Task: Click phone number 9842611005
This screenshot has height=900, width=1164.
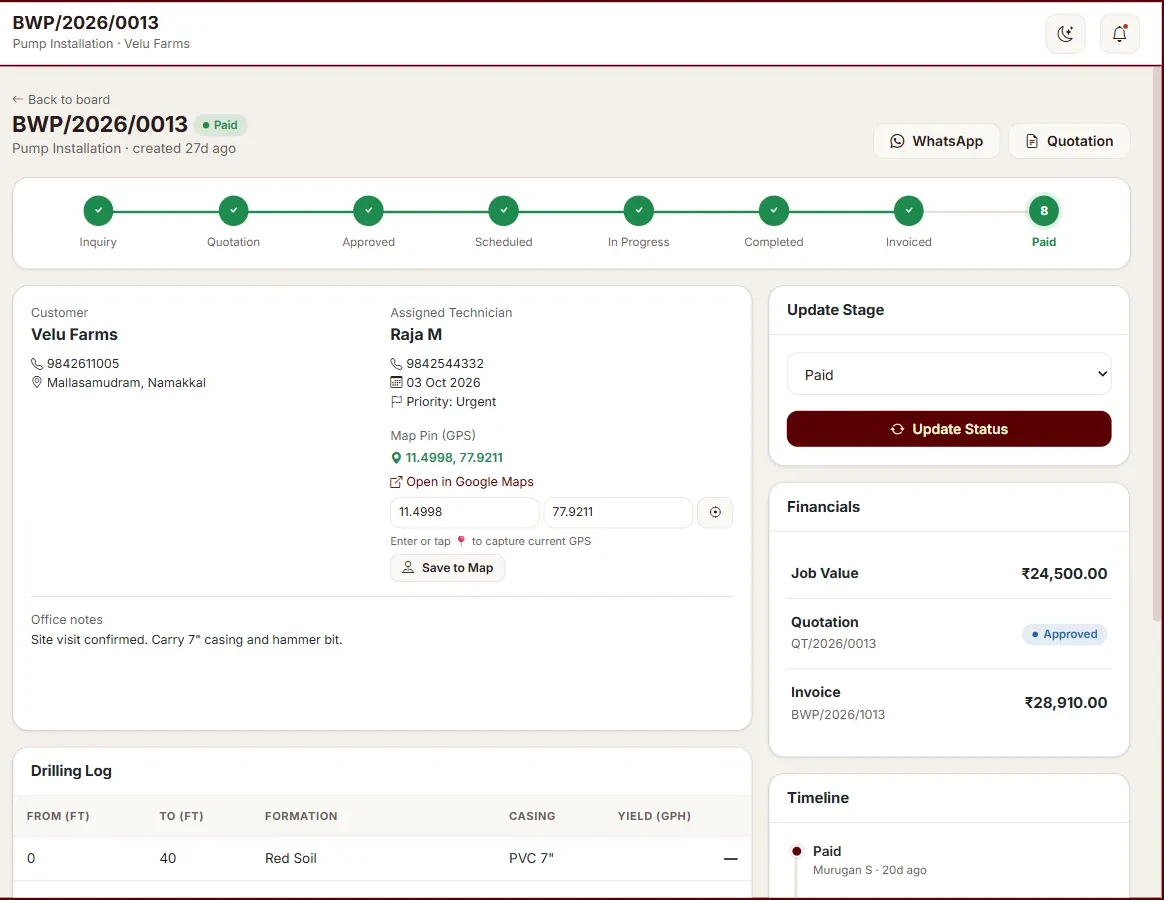Action: coord(83,364)
